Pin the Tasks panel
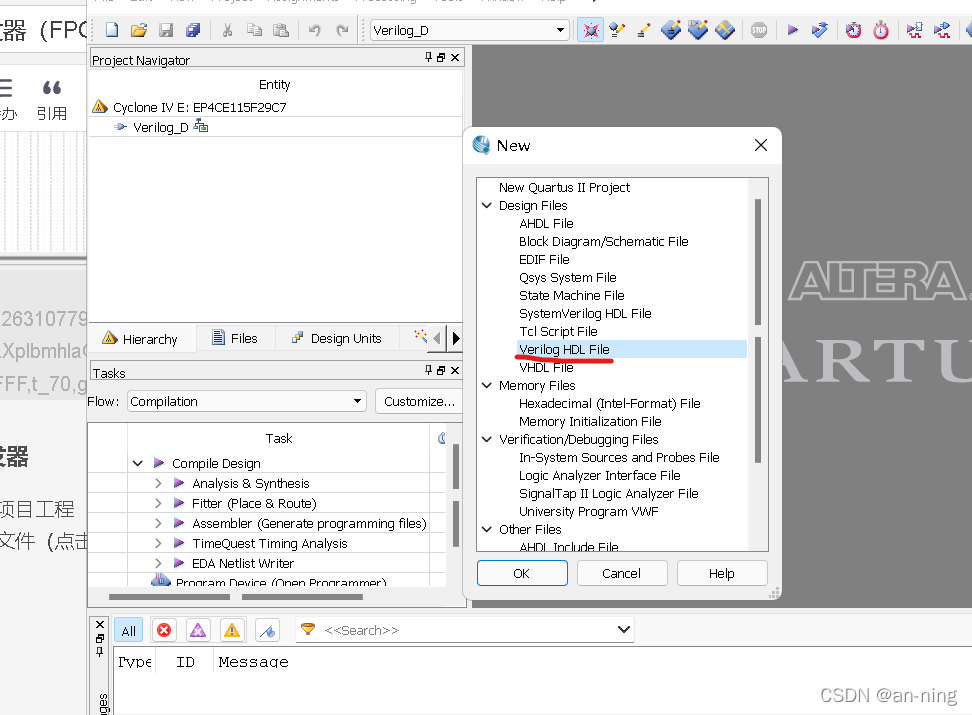This screenshot has height=715, width=972. (x=428, y=370)
